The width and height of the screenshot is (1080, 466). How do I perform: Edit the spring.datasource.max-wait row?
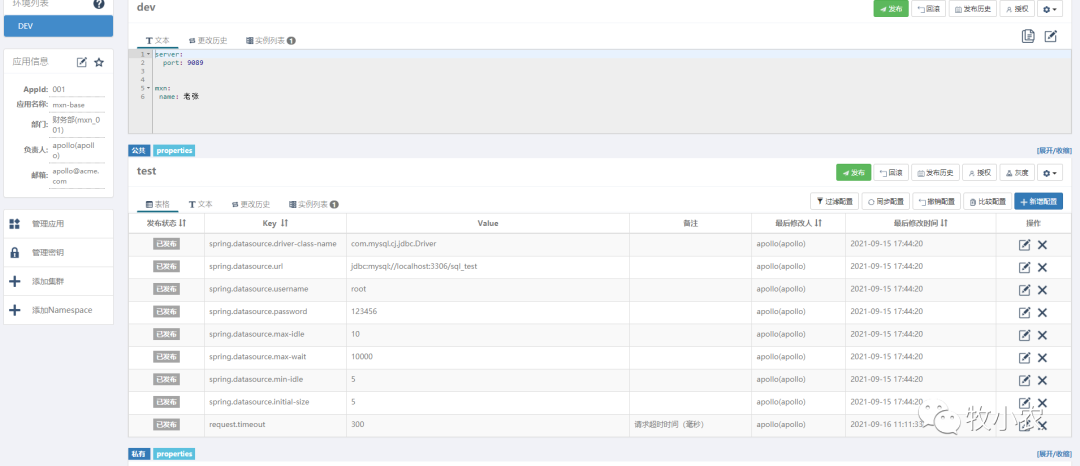[x=1024, y=357]
